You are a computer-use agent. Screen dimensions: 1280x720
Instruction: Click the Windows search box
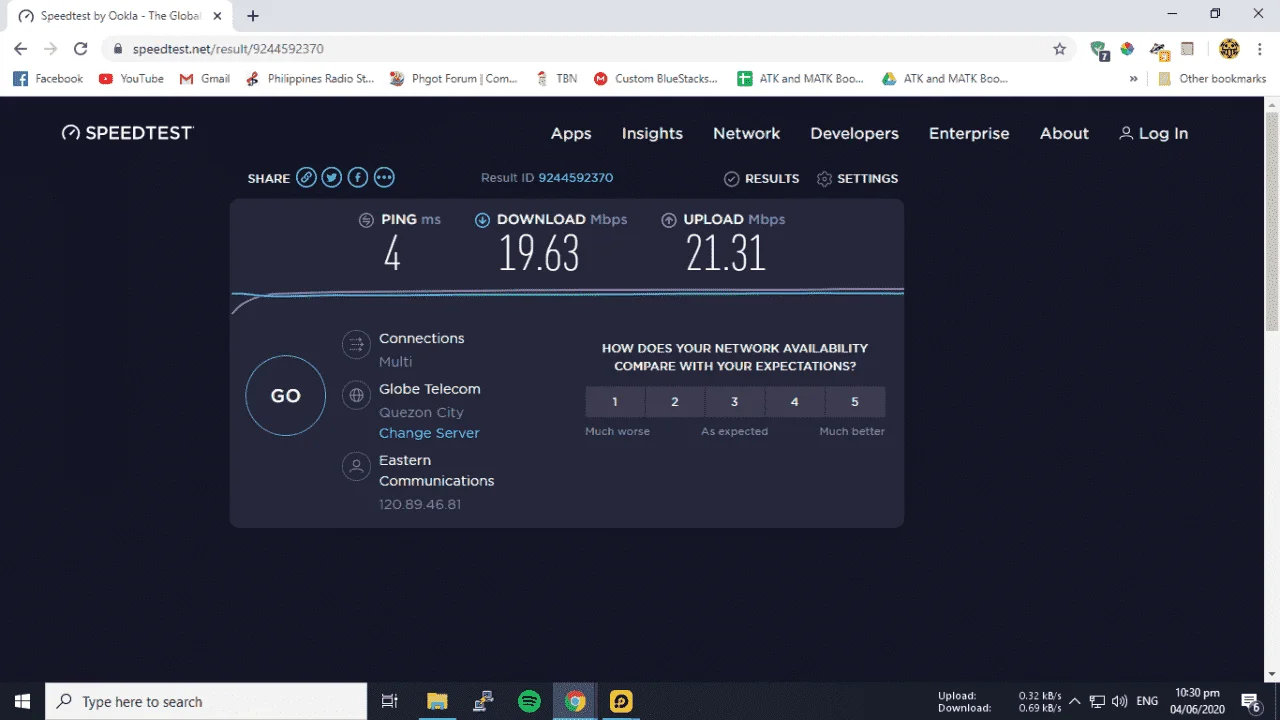click(206, 701)
